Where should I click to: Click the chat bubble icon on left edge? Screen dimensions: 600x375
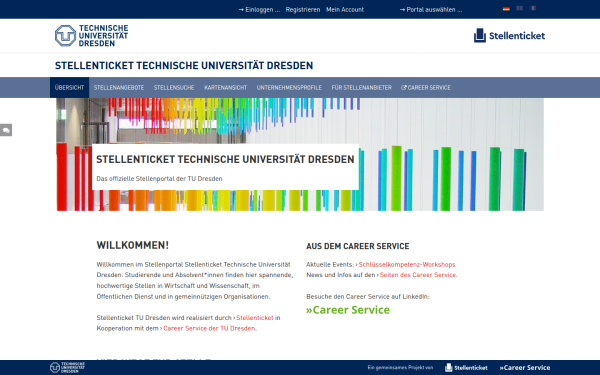point(6,130)
